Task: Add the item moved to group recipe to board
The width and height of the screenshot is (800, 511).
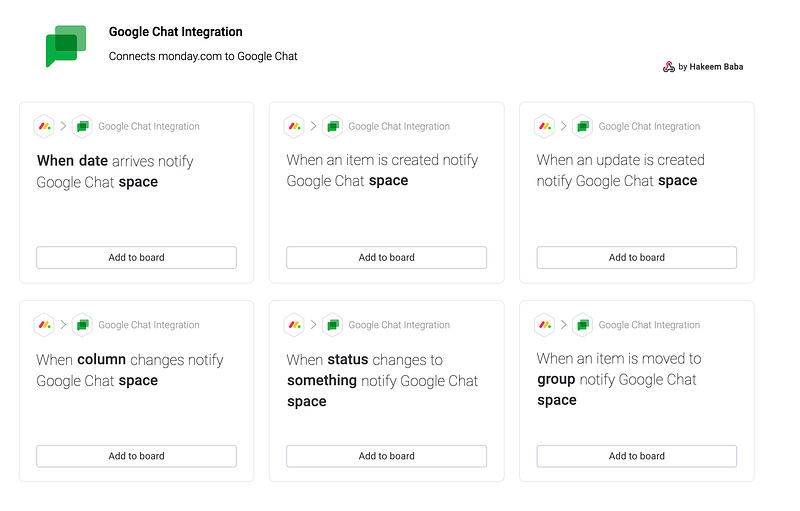Action: 637,456
